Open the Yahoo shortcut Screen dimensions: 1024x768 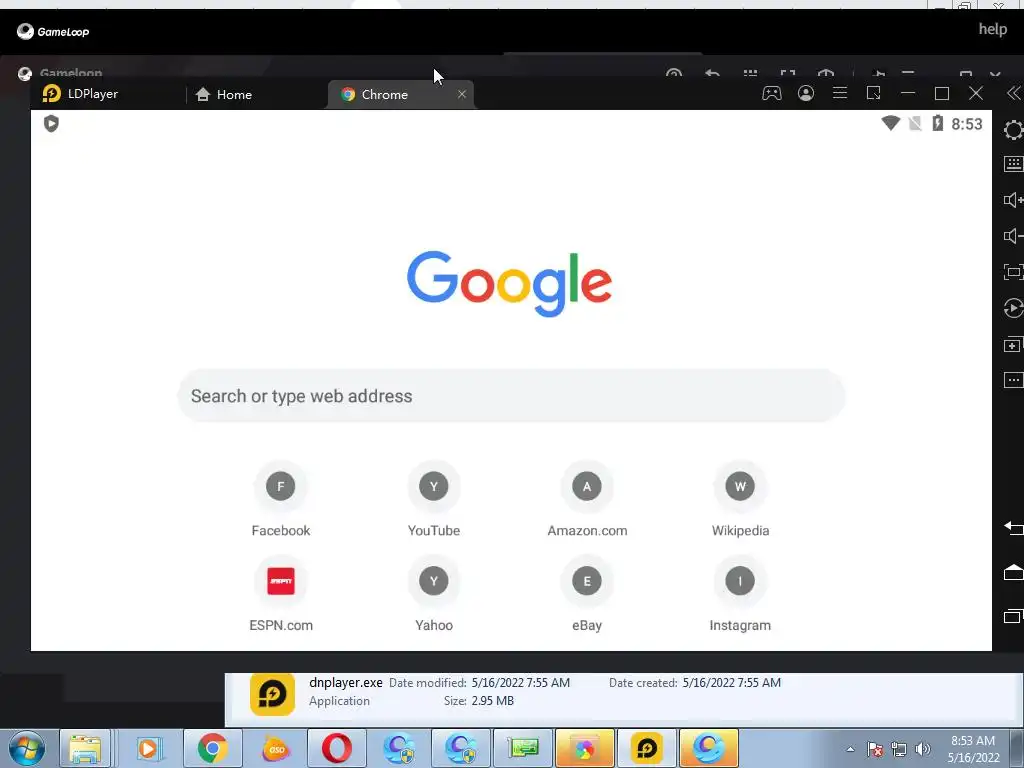434,594
